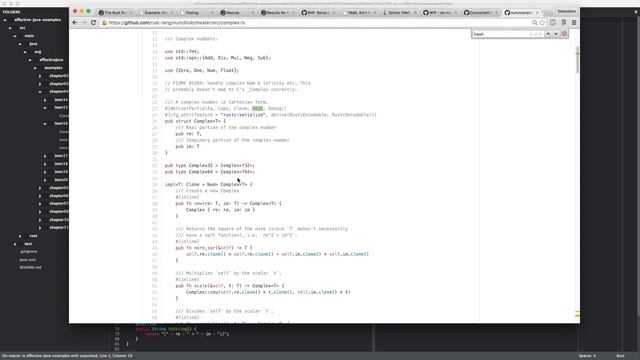The width and height of the screenshot is (640, 360).
Task: Jump to previous find result
Action: coord(548,34)
